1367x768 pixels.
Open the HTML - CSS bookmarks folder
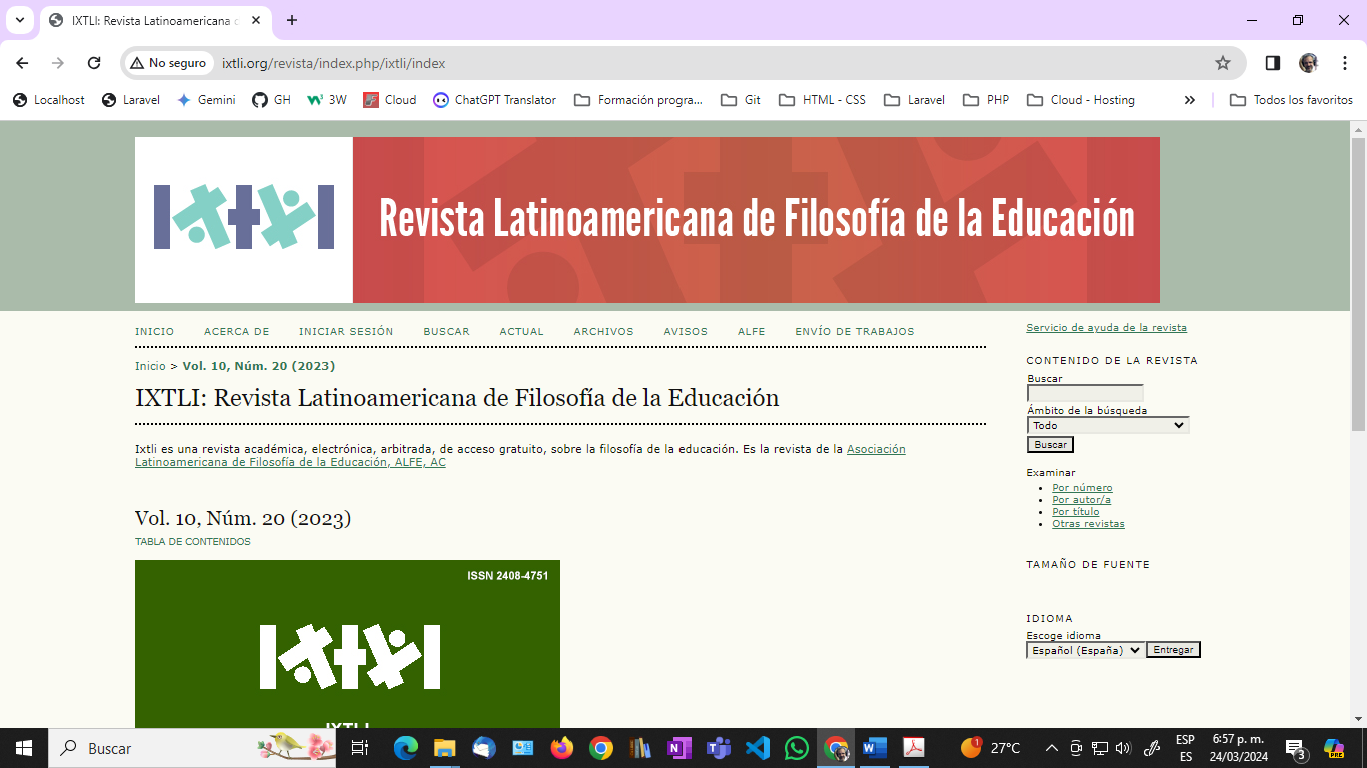(x=823, y=100)
